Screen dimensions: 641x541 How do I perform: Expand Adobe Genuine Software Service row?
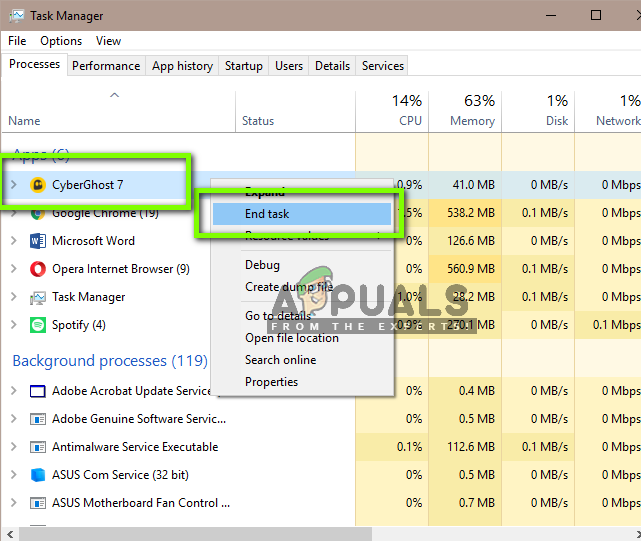coord(13,419)
